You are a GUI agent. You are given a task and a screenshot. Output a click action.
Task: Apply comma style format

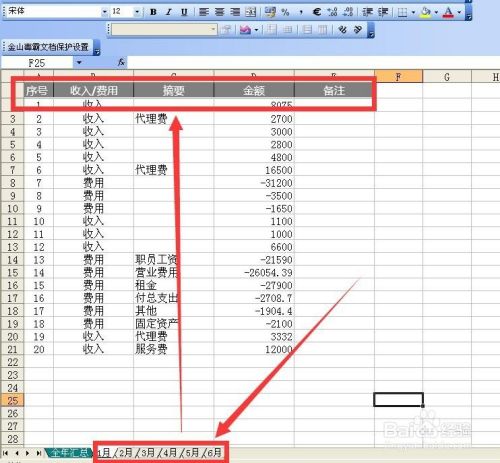pos(301,12)
